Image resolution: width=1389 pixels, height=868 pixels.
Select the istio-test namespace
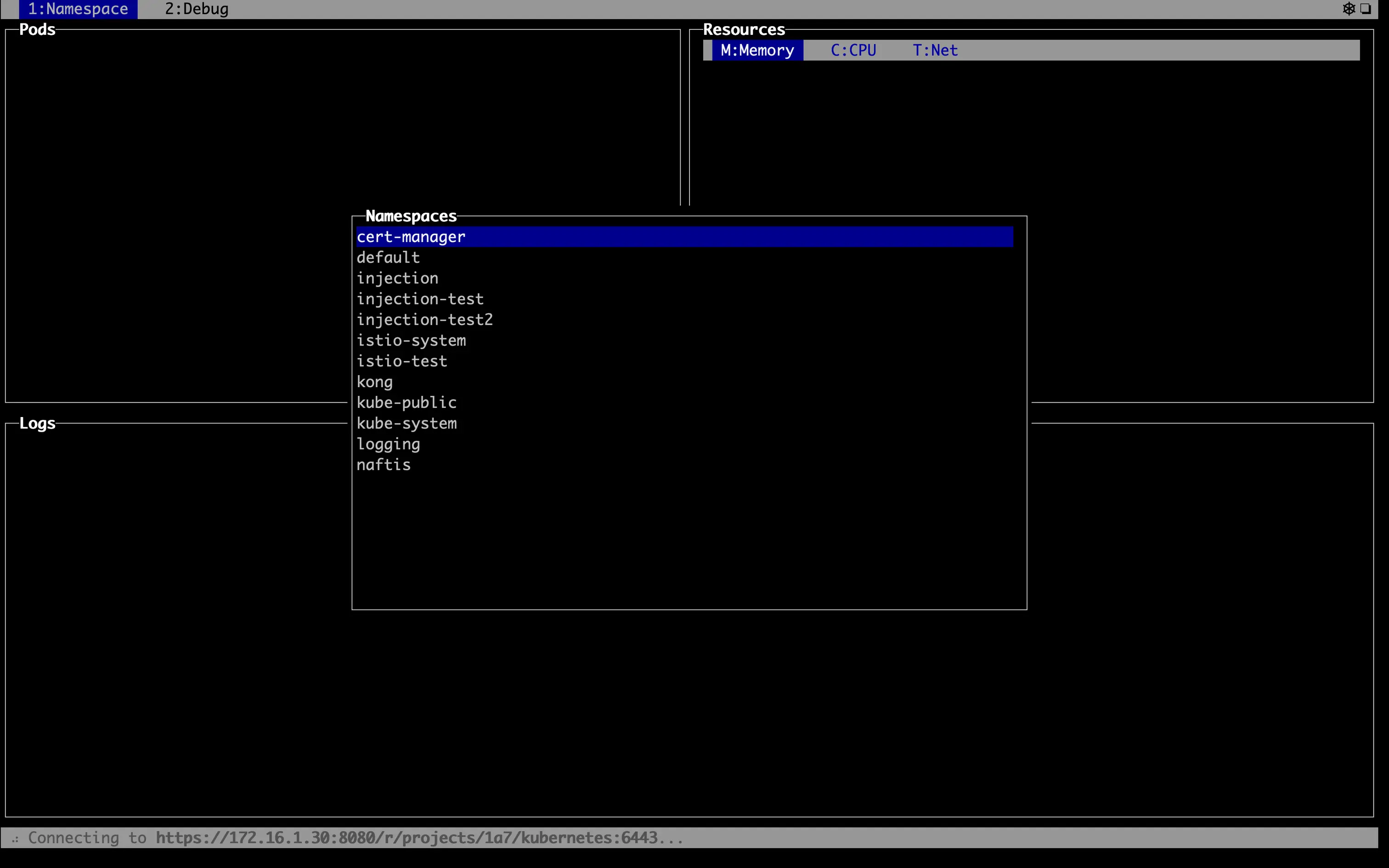[401, 361]
